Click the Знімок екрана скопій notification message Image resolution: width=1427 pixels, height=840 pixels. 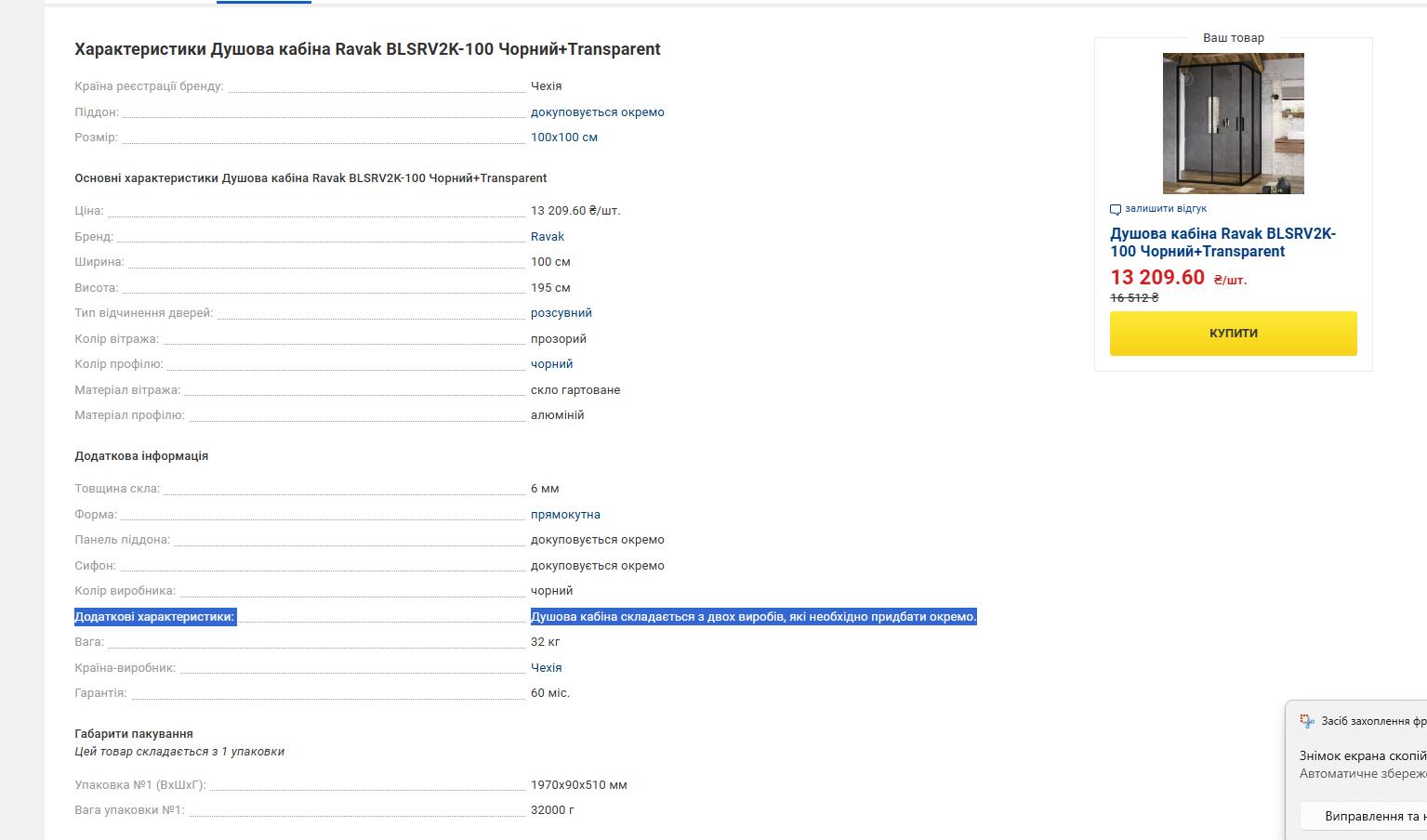(x=1363, y=756)
